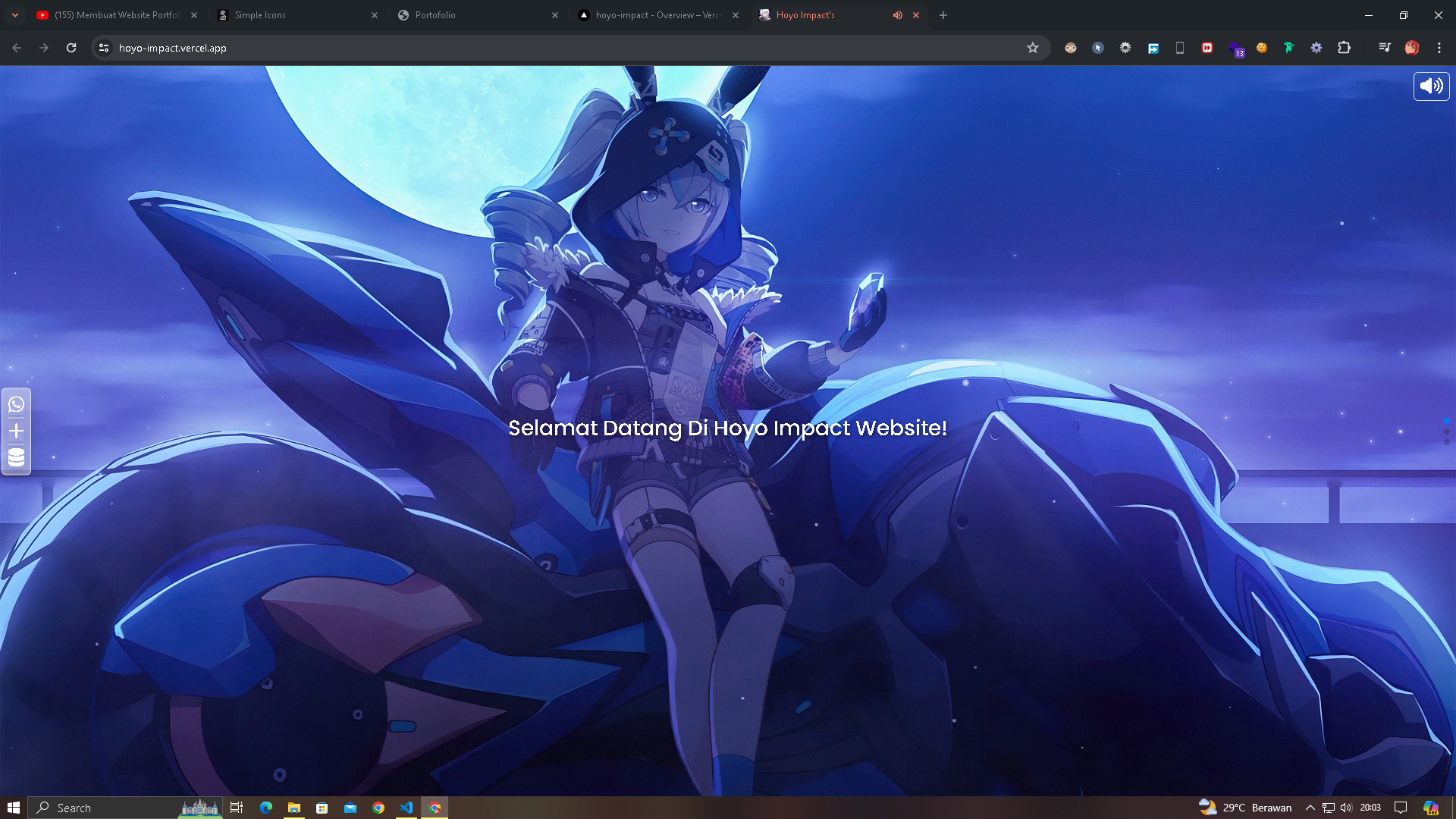
Task: Go forward to the next page
Action: click(44, 48)
